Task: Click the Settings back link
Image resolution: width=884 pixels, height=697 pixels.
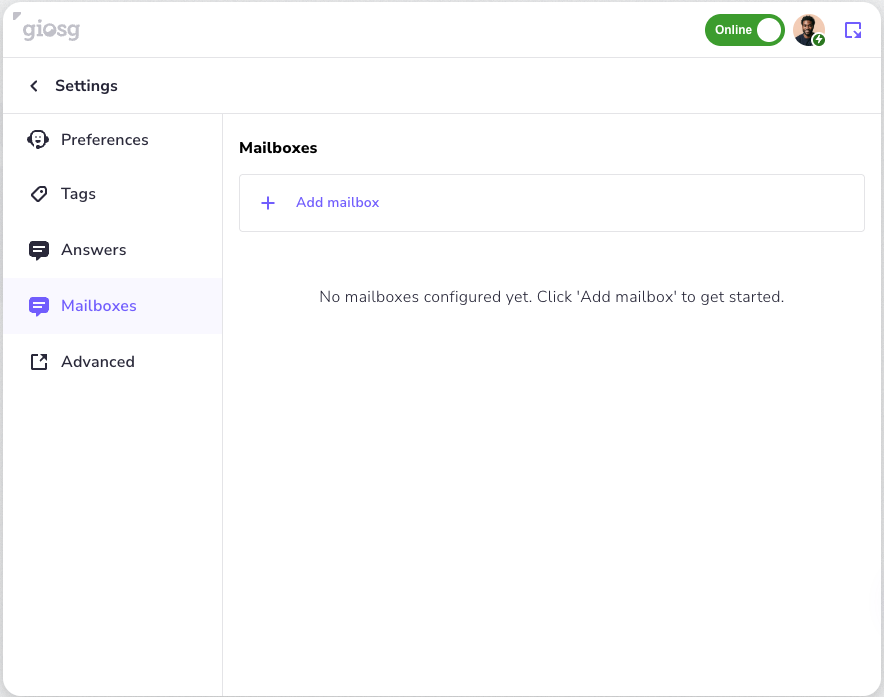Action: 86,86
